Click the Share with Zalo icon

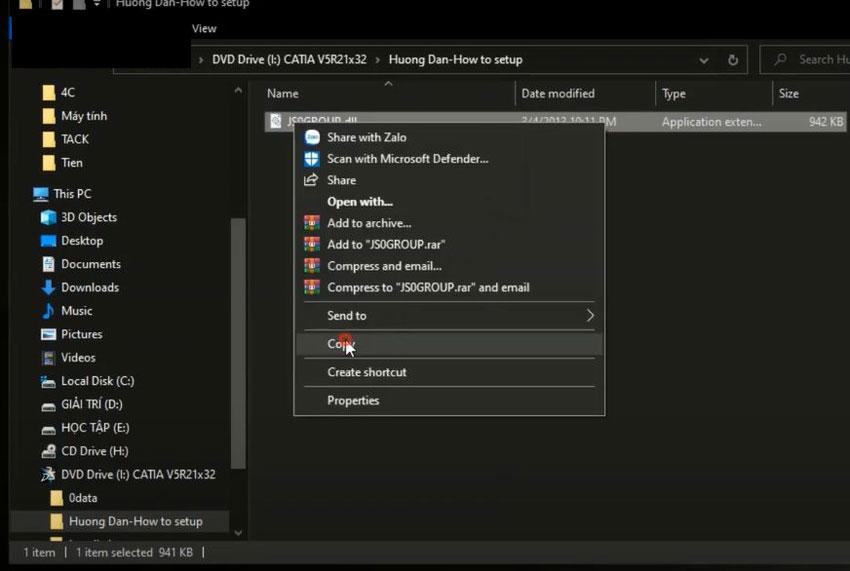coord(312,137)
